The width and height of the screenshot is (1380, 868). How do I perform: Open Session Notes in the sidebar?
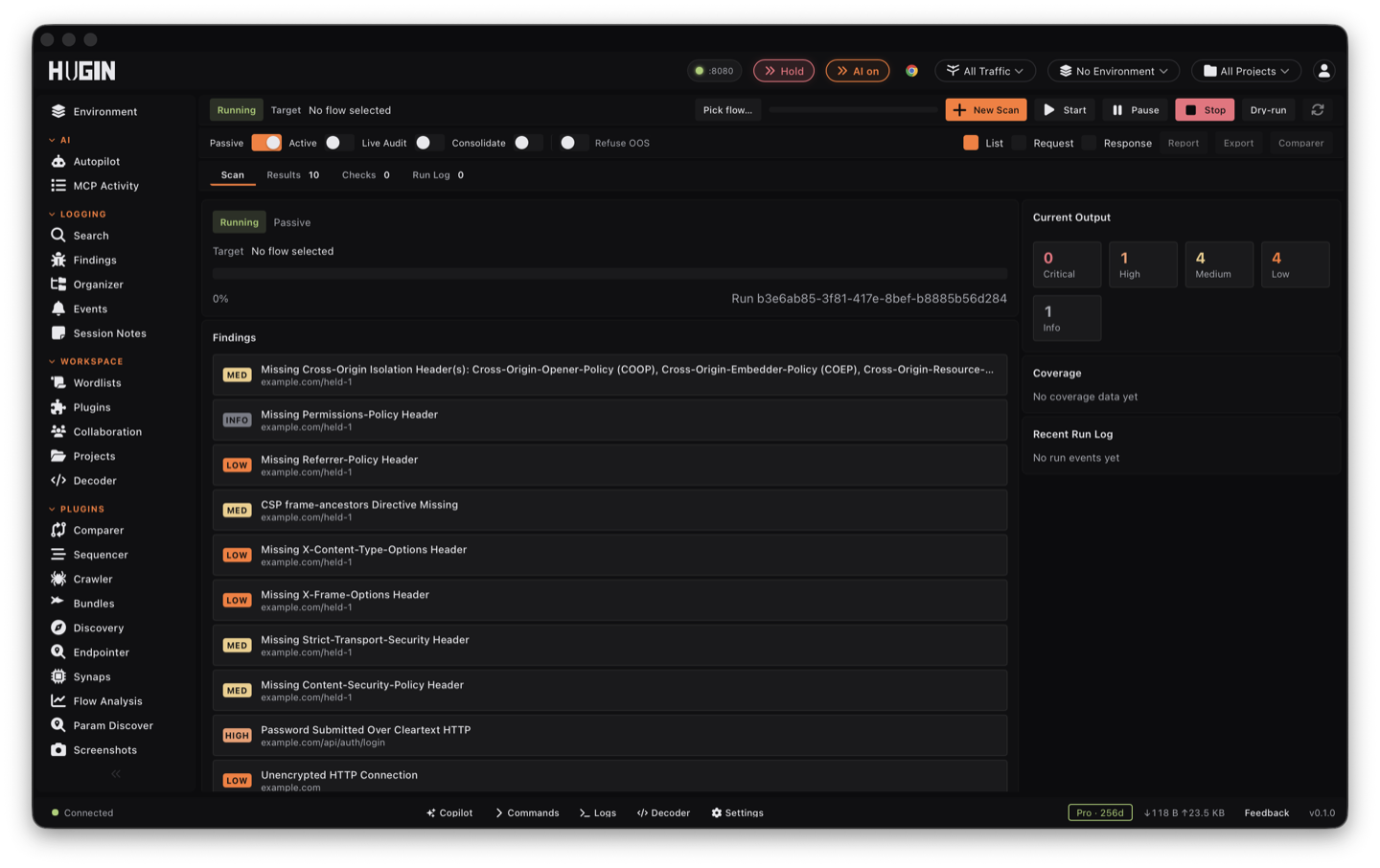coord(99,333)
